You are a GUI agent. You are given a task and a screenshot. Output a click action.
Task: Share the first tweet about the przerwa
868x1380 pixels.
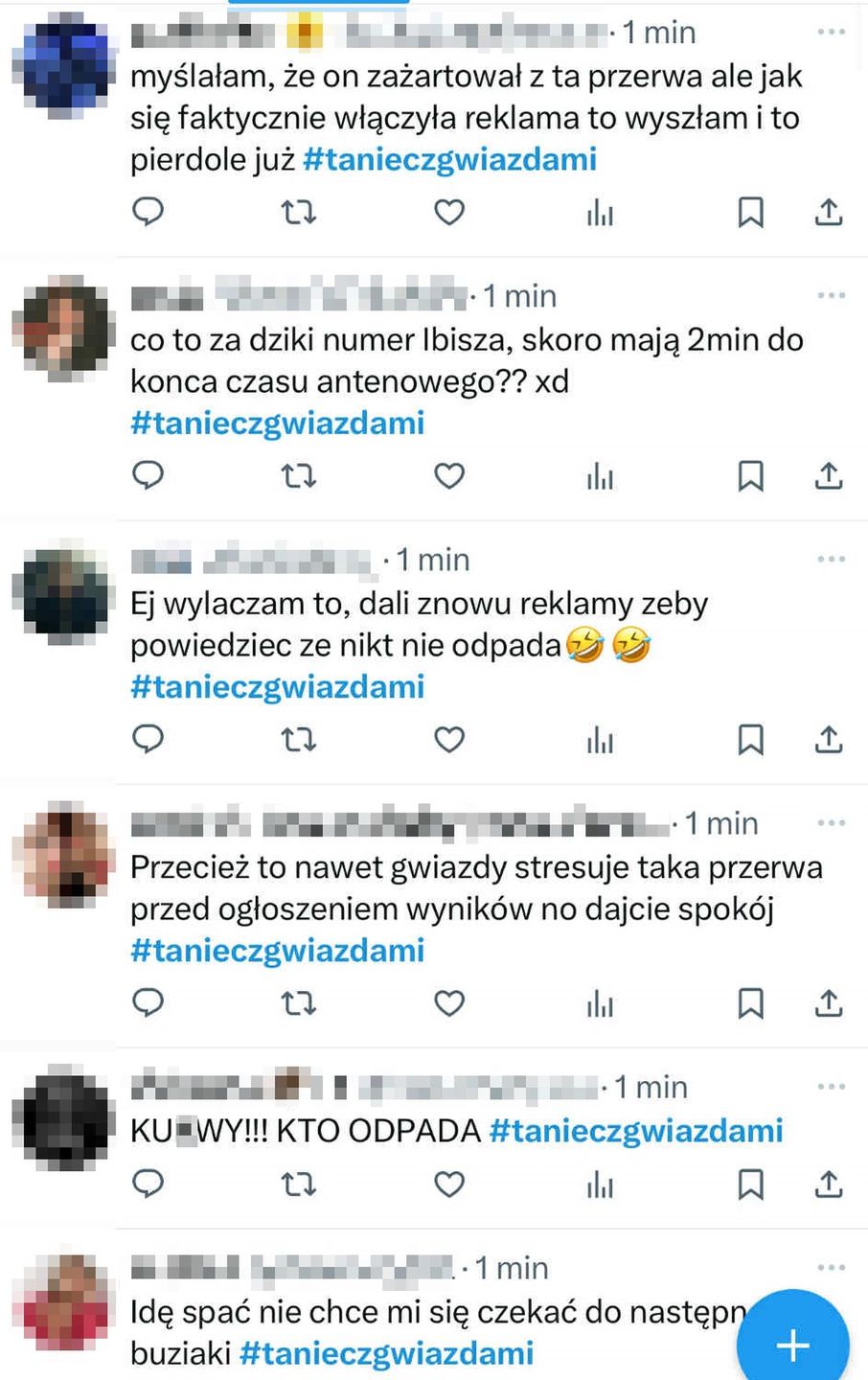pos(828,211)
